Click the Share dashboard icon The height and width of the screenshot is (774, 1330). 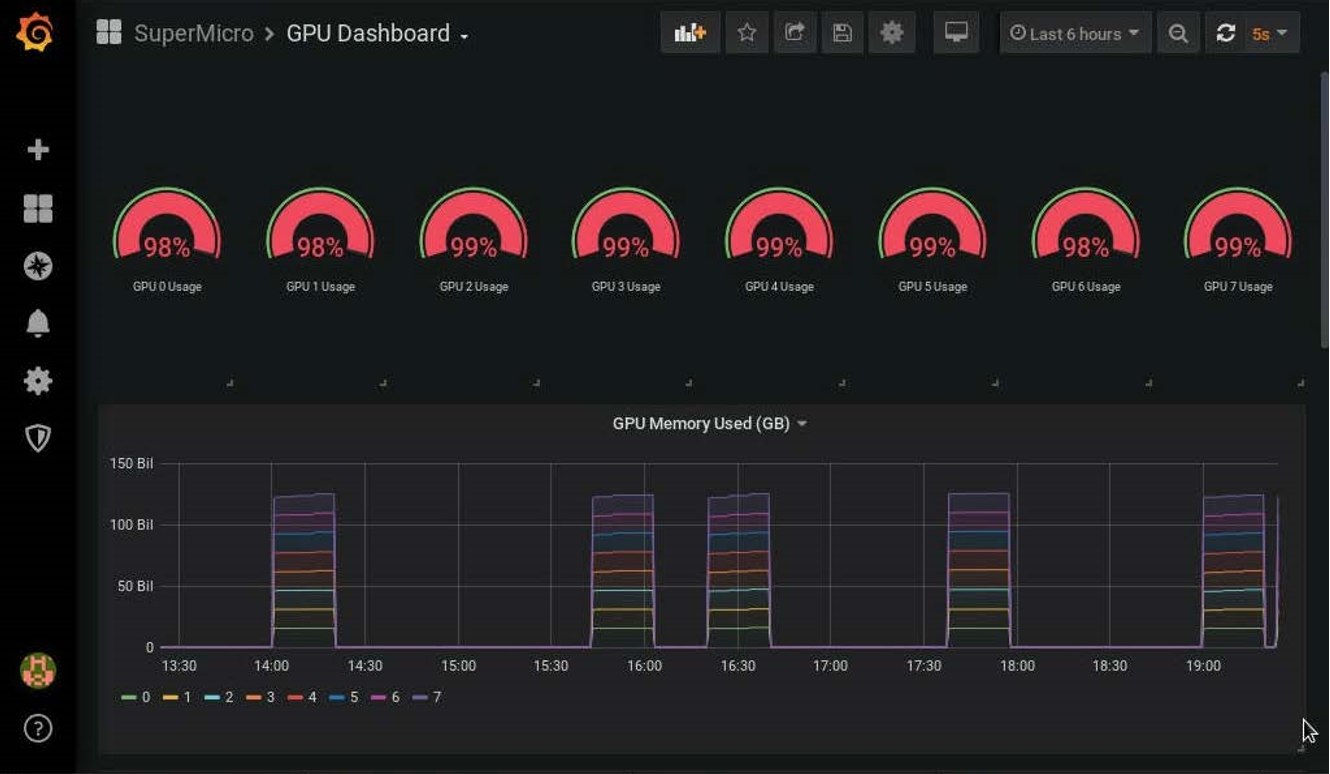click(794, 33)
